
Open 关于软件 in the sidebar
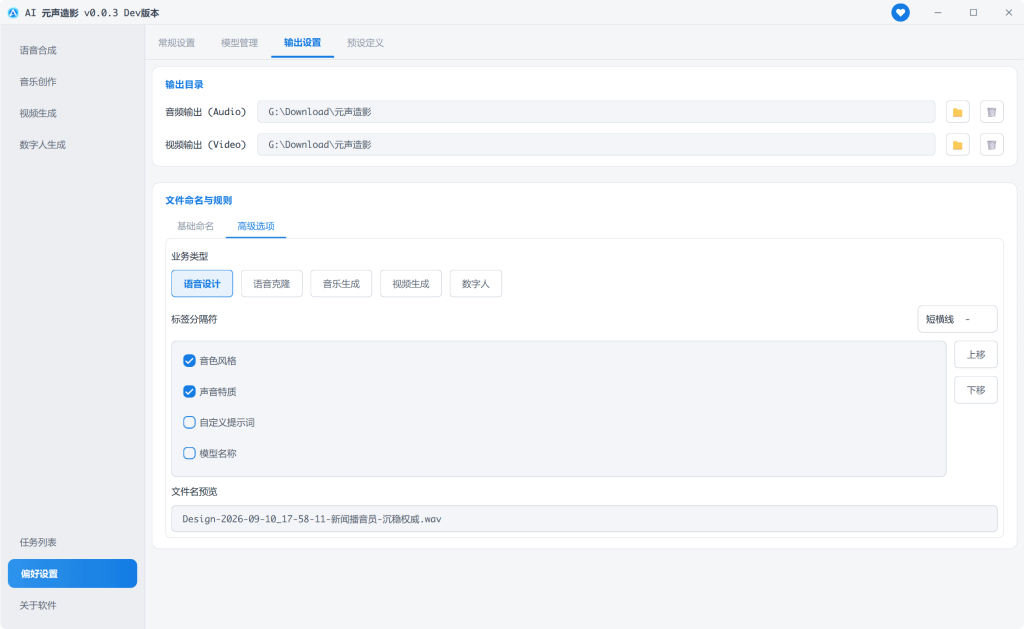[38, 605]
